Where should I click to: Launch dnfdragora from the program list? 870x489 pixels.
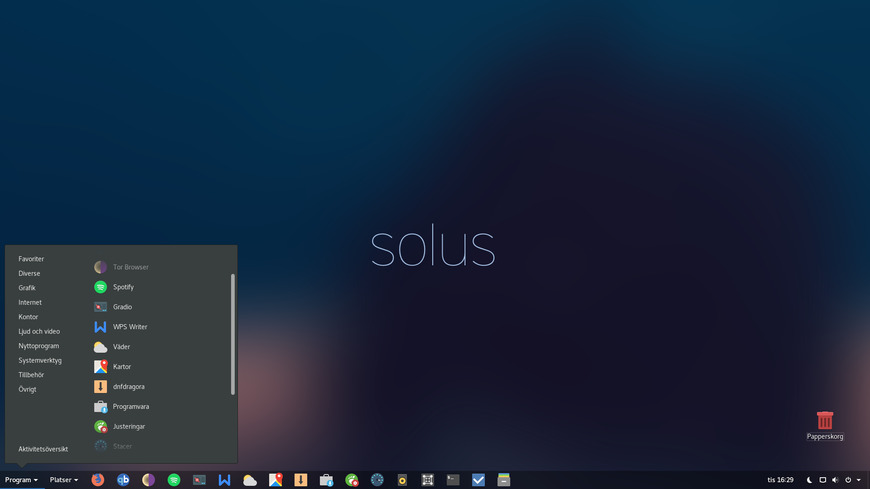click(128, 387)
